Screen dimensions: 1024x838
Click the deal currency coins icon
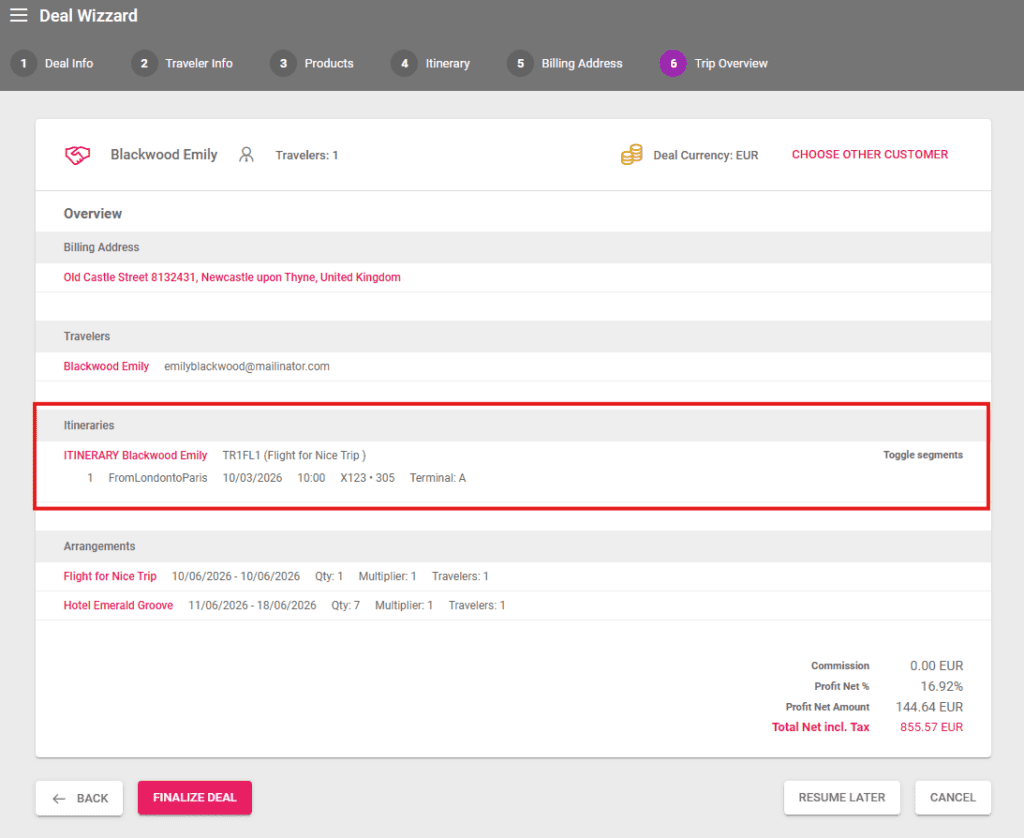(631, 155)
